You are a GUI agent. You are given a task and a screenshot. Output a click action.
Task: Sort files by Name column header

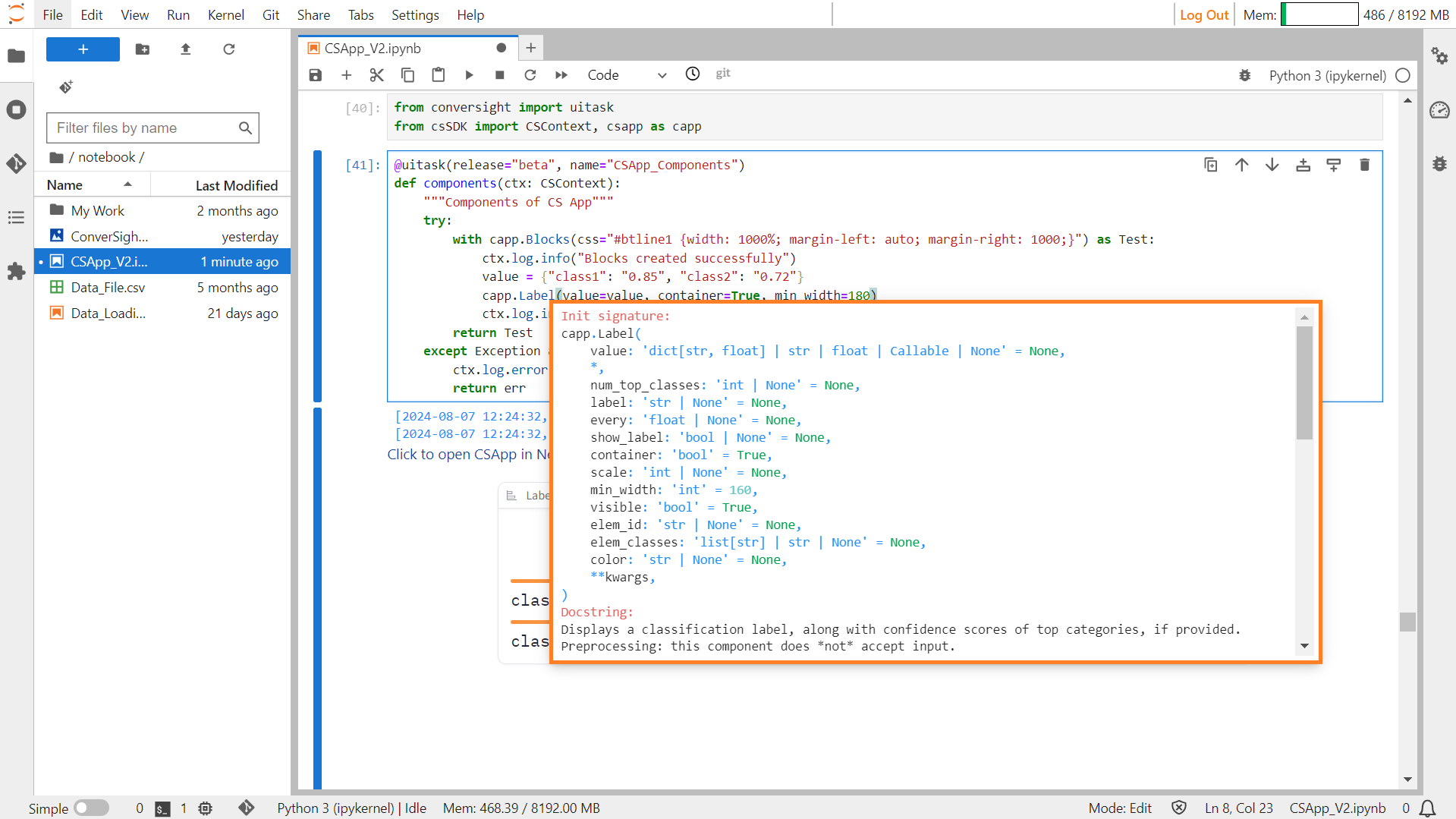pos(92,184)
